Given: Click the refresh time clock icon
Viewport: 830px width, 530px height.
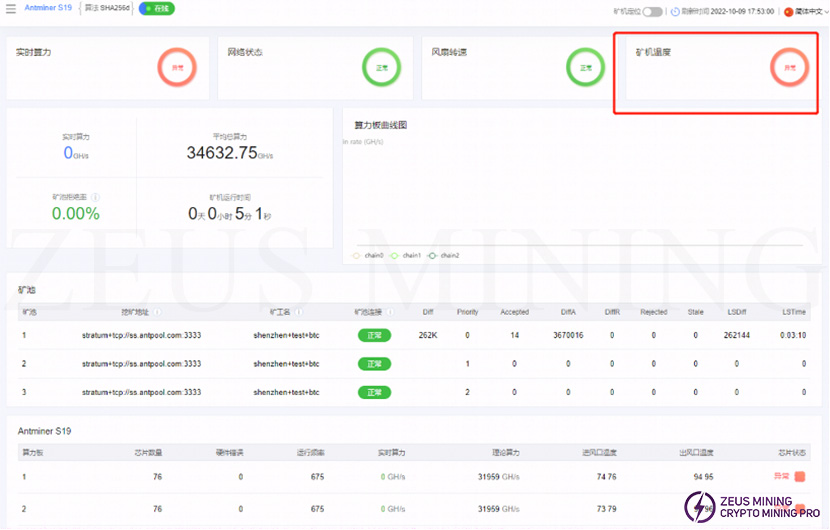Looking at the screenshot, I should tap(676, 12).
